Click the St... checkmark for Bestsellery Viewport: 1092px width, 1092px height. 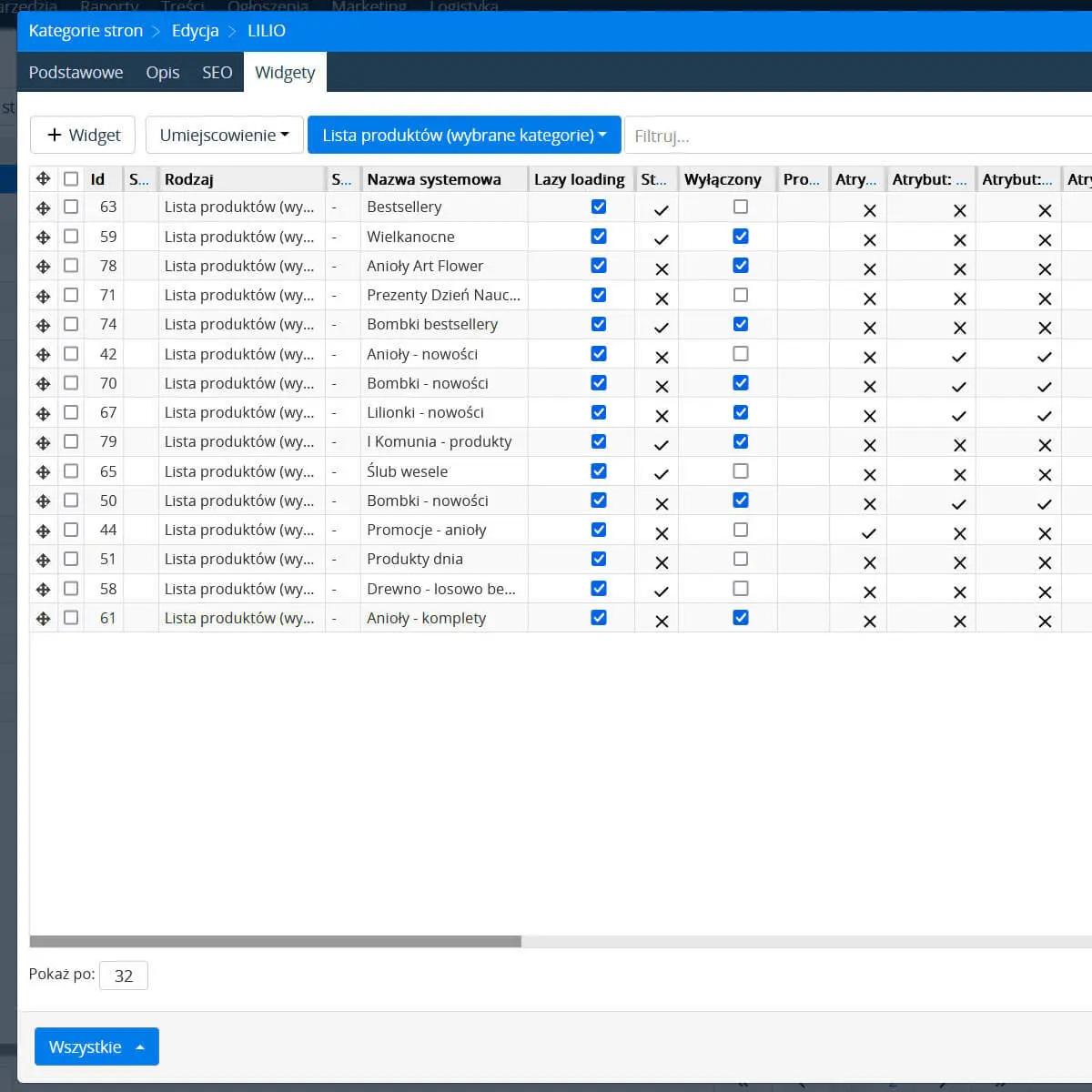click(662, 210)
